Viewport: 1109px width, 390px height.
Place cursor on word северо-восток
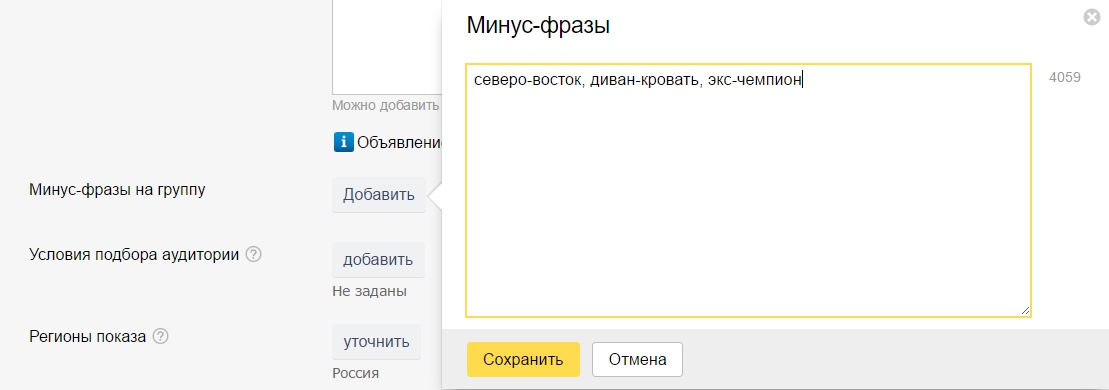tap(528, 80)
